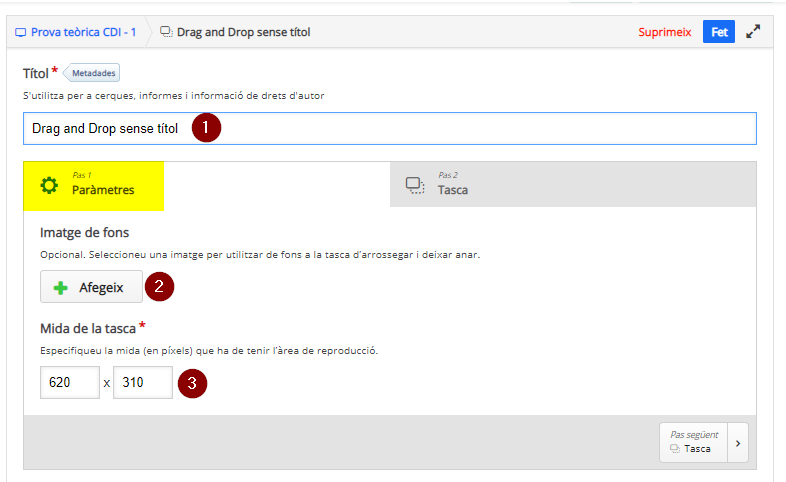Click red marker number 3
The height and width of the screenshot is (482, 786).
(x=192, y=383)
